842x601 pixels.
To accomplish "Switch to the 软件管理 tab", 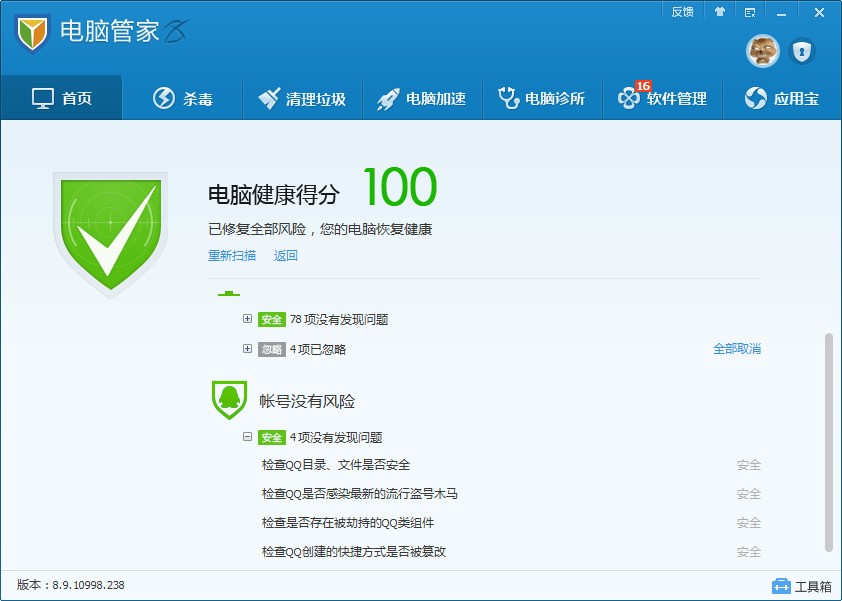I will point(663,98).
